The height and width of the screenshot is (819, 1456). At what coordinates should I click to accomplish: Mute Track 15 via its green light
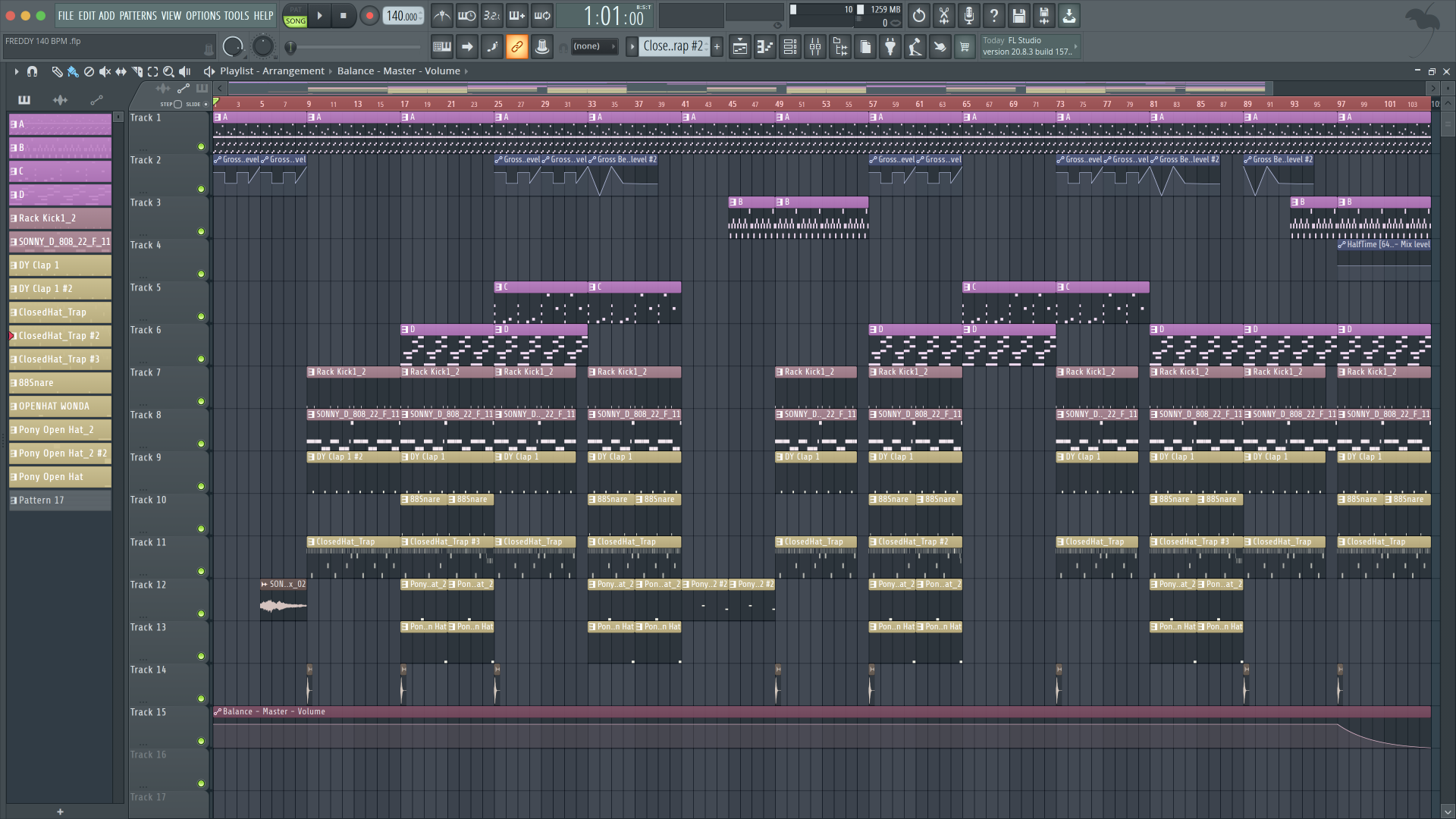201,741
